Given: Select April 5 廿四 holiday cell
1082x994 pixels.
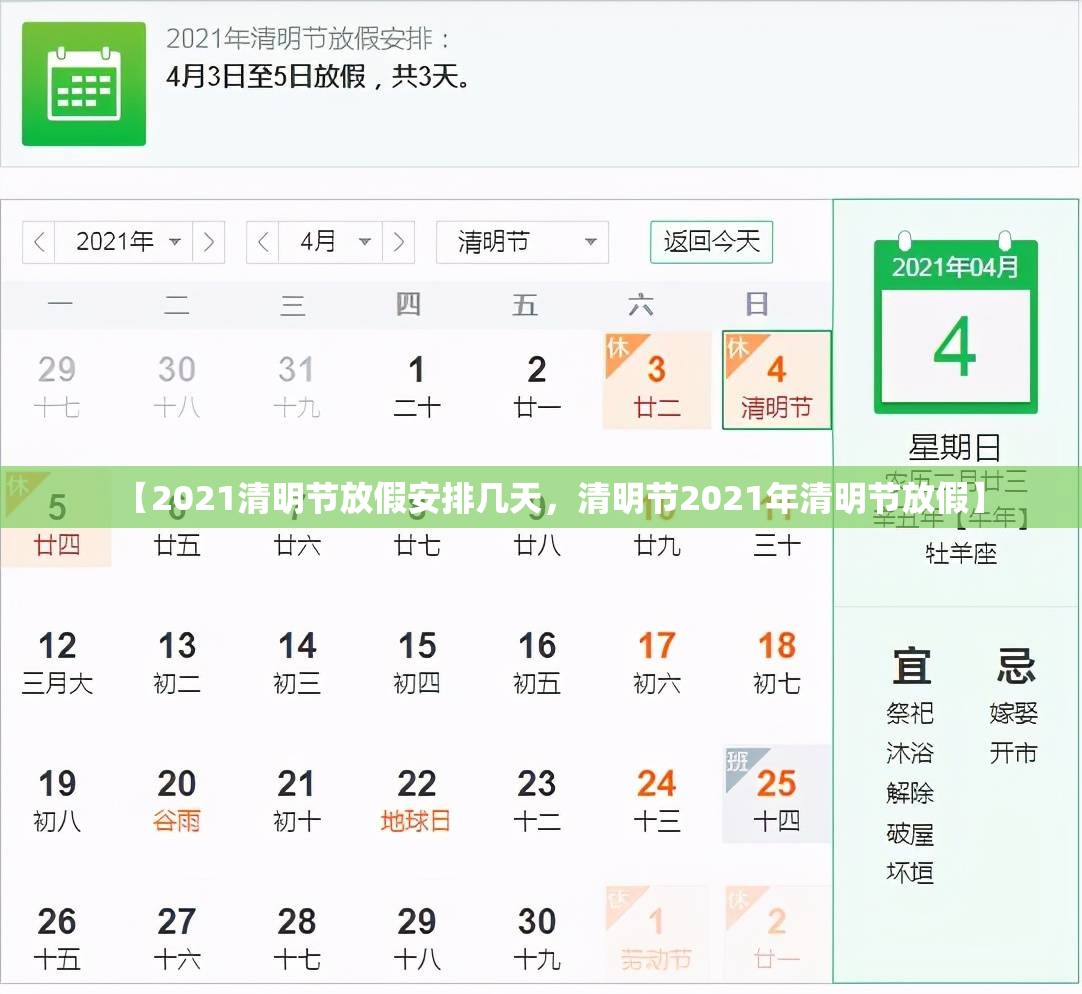Looking at the screenshot, I should (57, 518).
